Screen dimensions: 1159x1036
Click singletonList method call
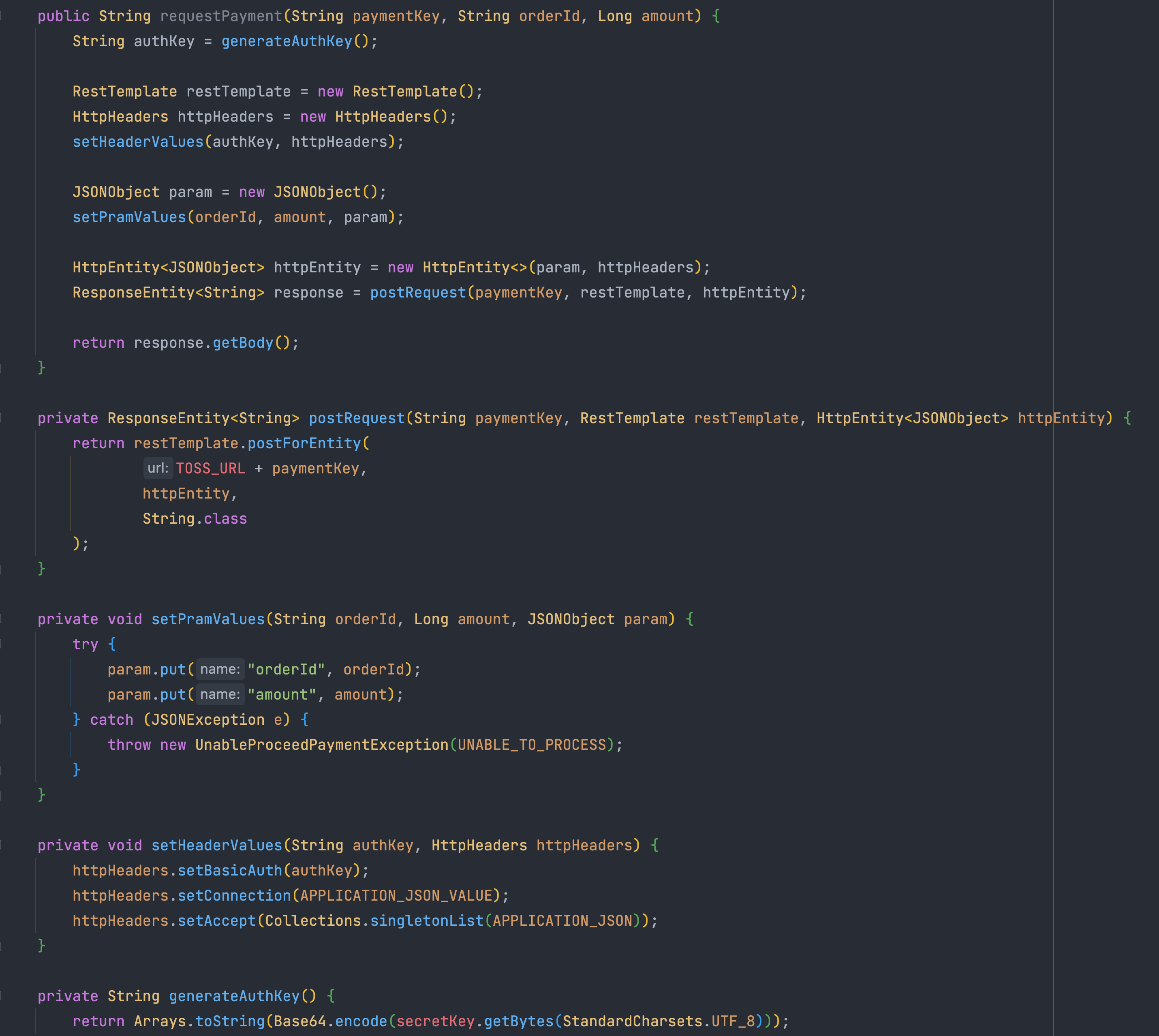pos(427,920)
